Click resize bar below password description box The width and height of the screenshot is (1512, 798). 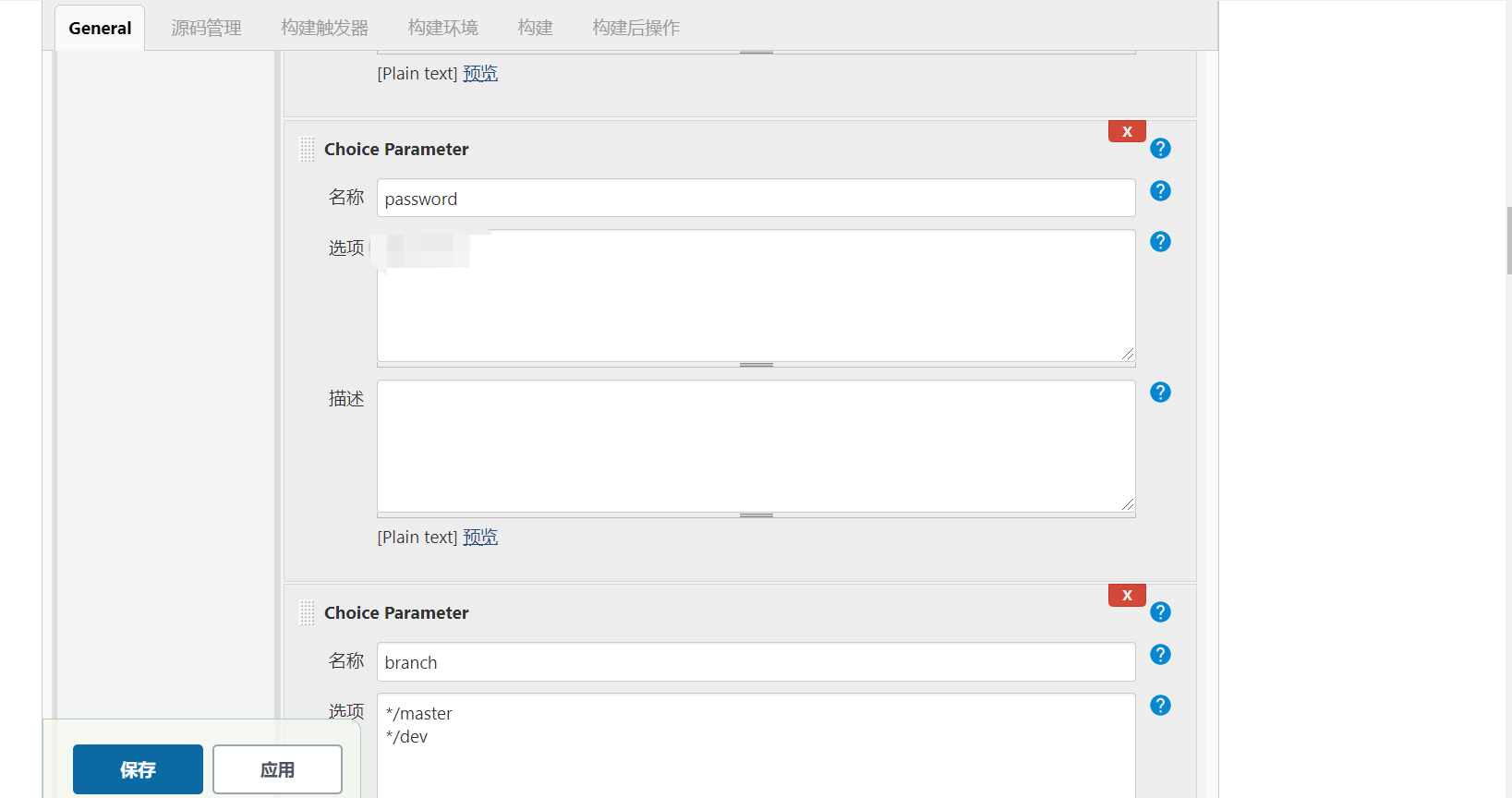[756, 515]
